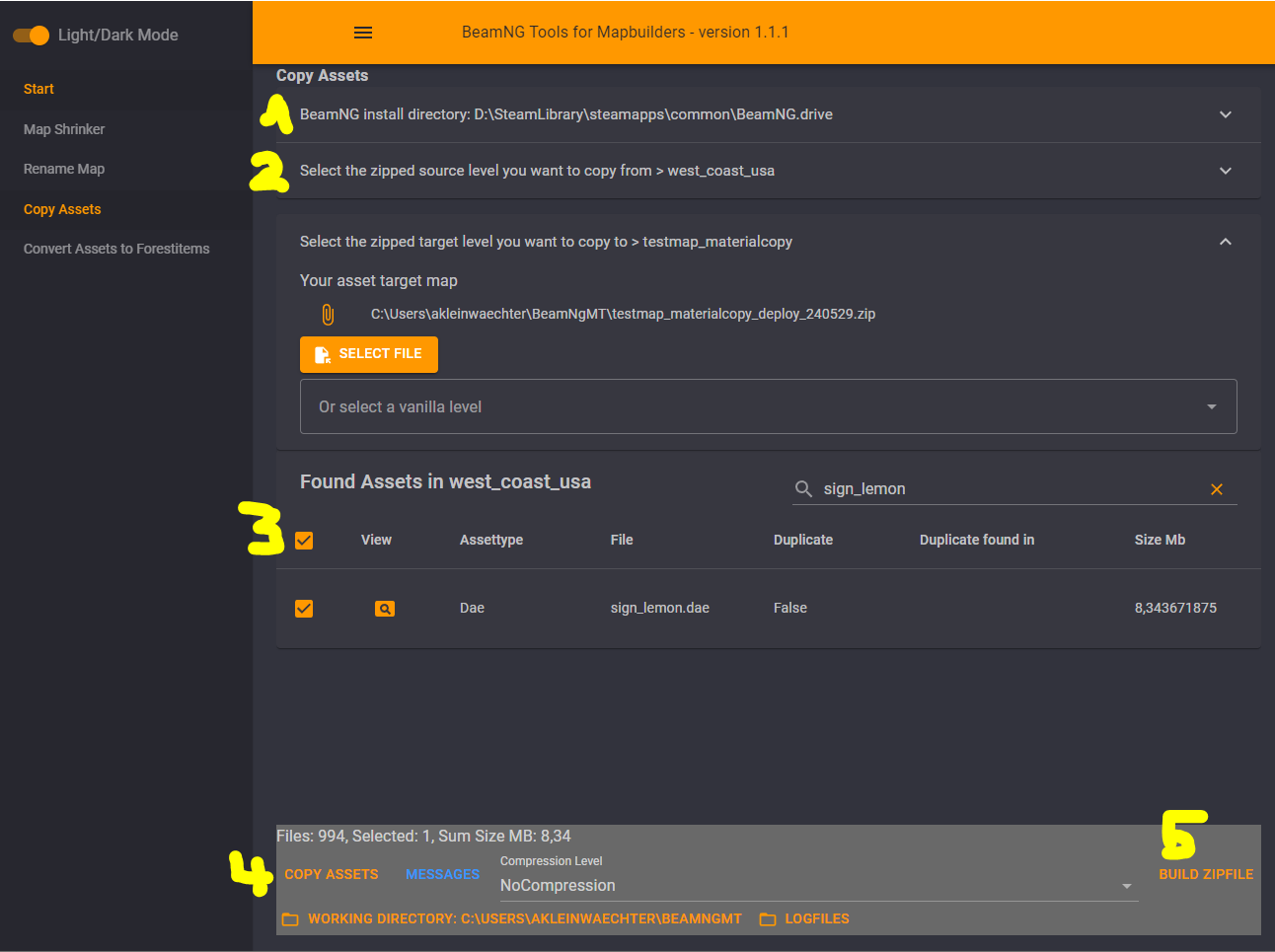The height and width of the screenshot is (952, 1275).
Task: Select Copy Assets in the sidebar
Action: (62, 209)
